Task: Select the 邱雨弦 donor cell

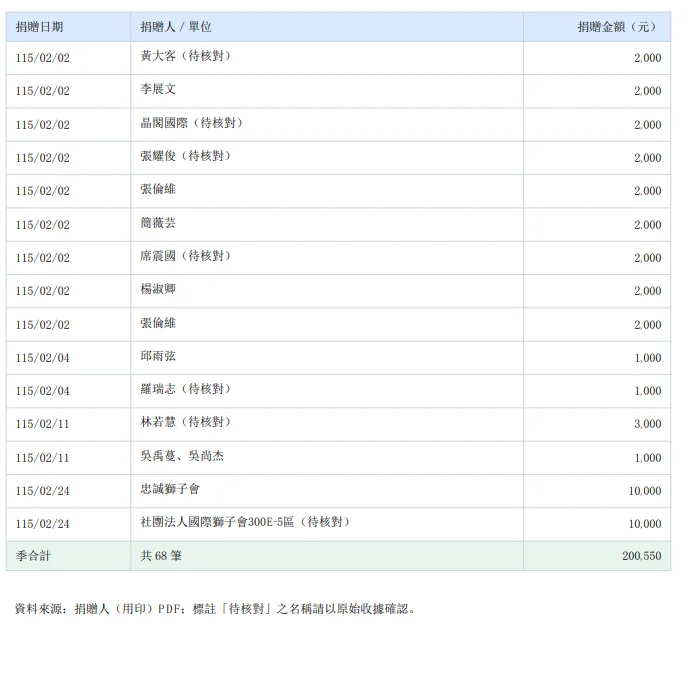Action: coord(327,358)
